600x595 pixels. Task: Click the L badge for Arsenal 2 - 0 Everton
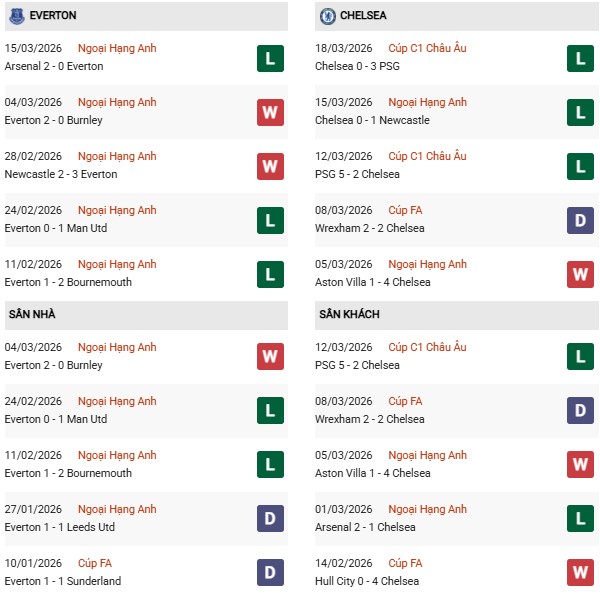click(269, 58)
